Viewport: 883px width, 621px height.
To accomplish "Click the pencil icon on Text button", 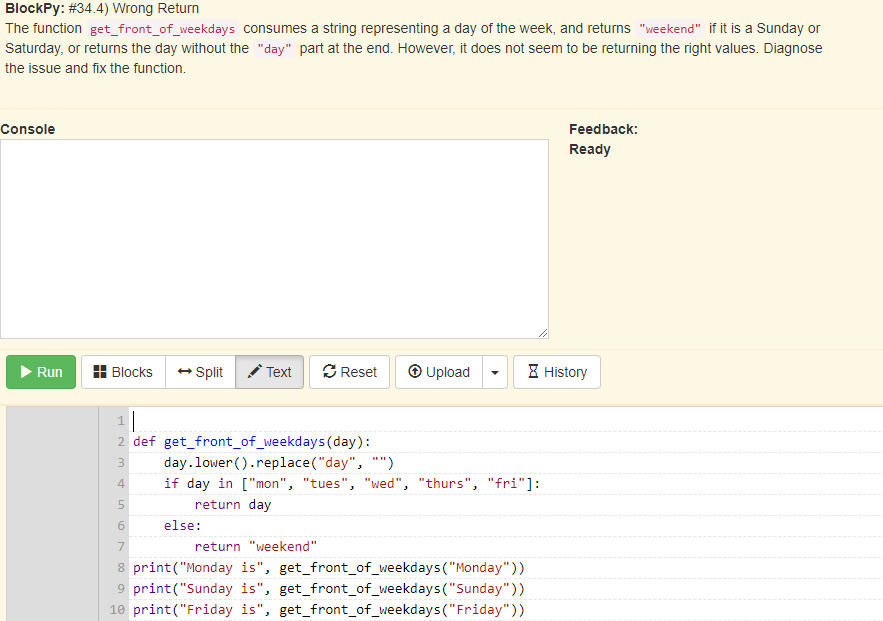I will [252, 372].
